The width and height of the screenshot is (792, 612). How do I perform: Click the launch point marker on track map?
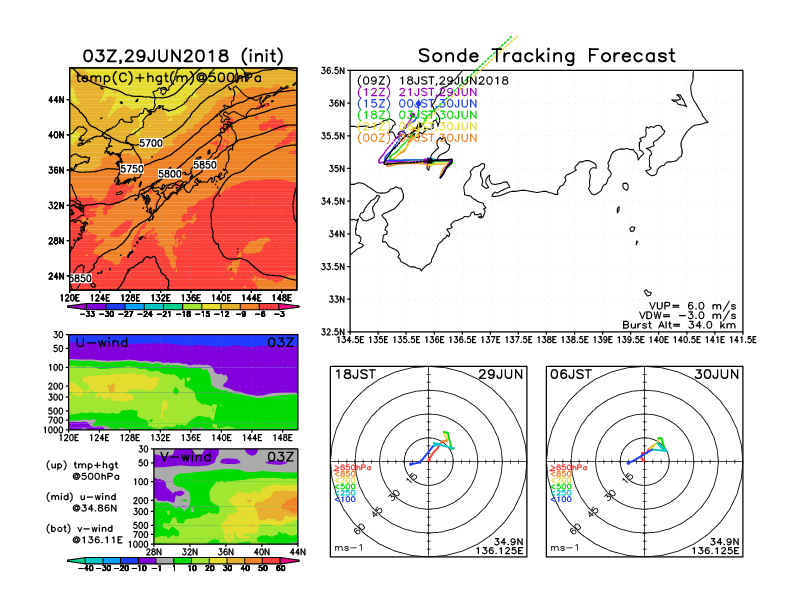(431, 160)
